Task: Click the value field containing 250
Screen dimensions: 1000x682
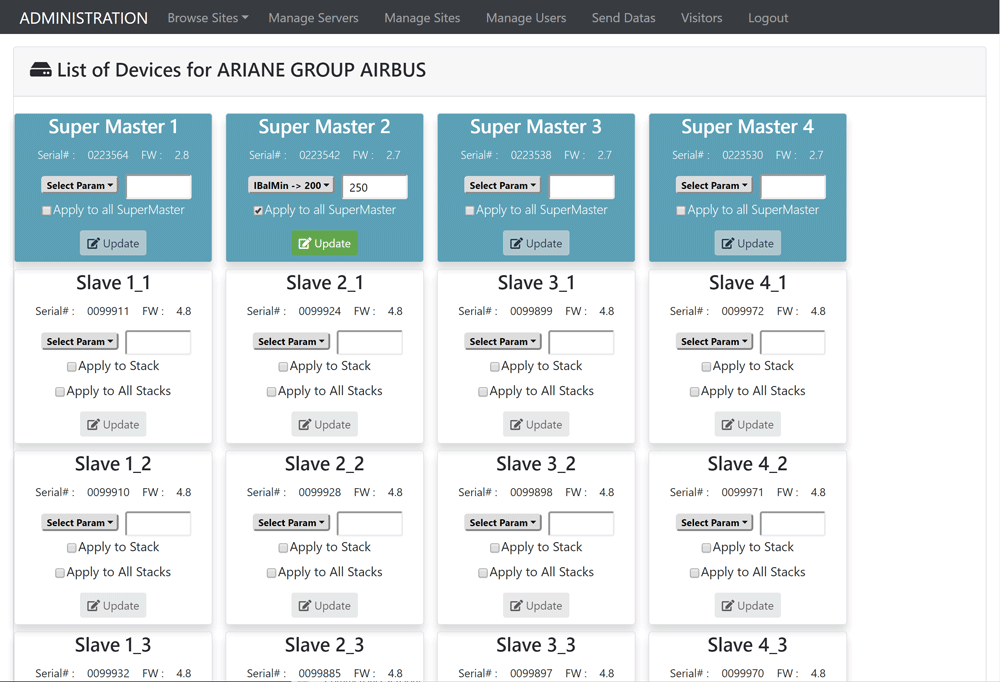Action: 374,187
